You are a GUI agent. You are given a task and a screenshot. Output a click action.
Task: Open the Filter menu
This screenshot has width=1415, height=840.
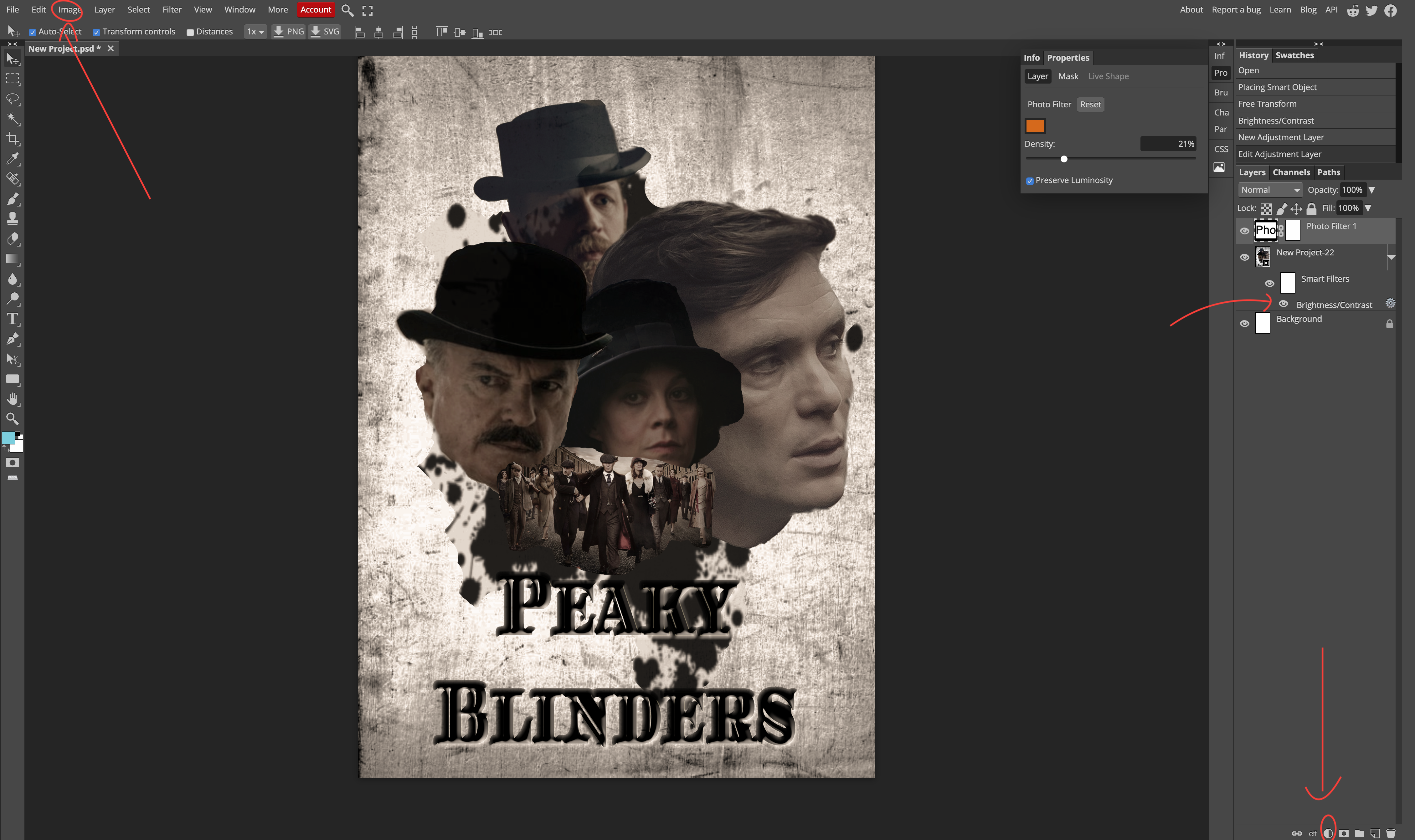[172, 10]
